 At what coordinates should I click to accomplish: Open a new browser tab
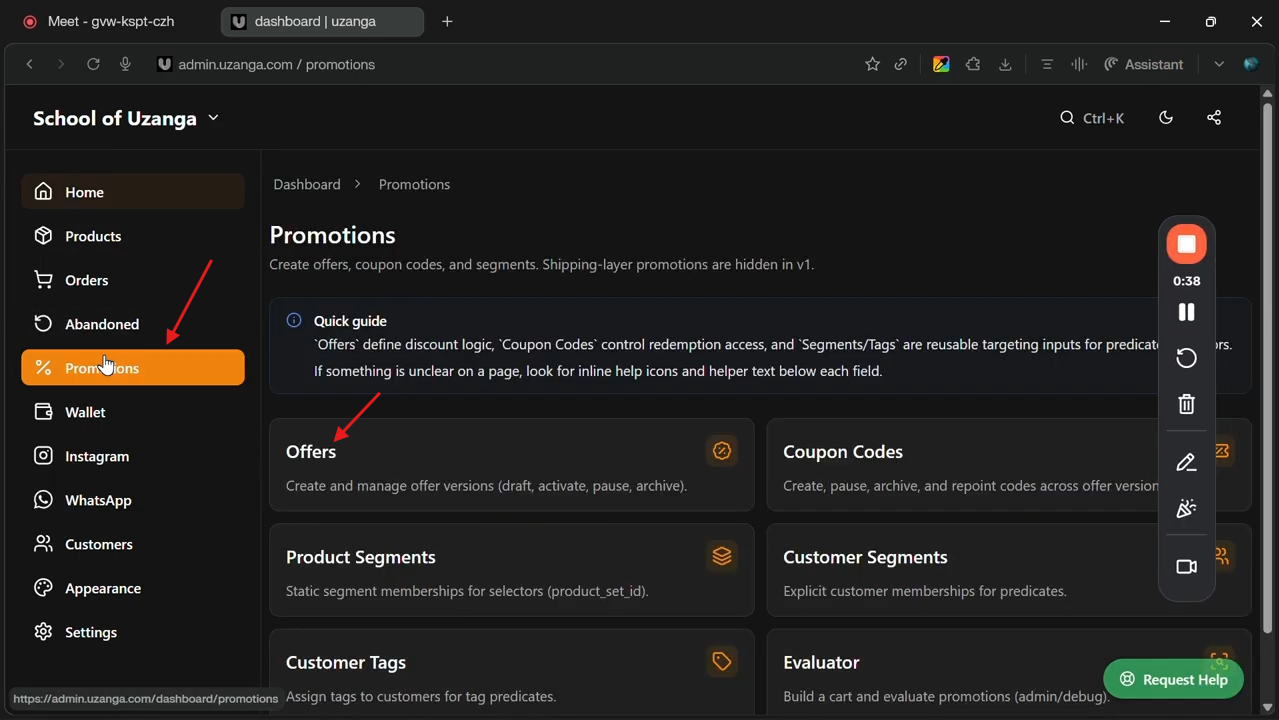pos(447,21)
